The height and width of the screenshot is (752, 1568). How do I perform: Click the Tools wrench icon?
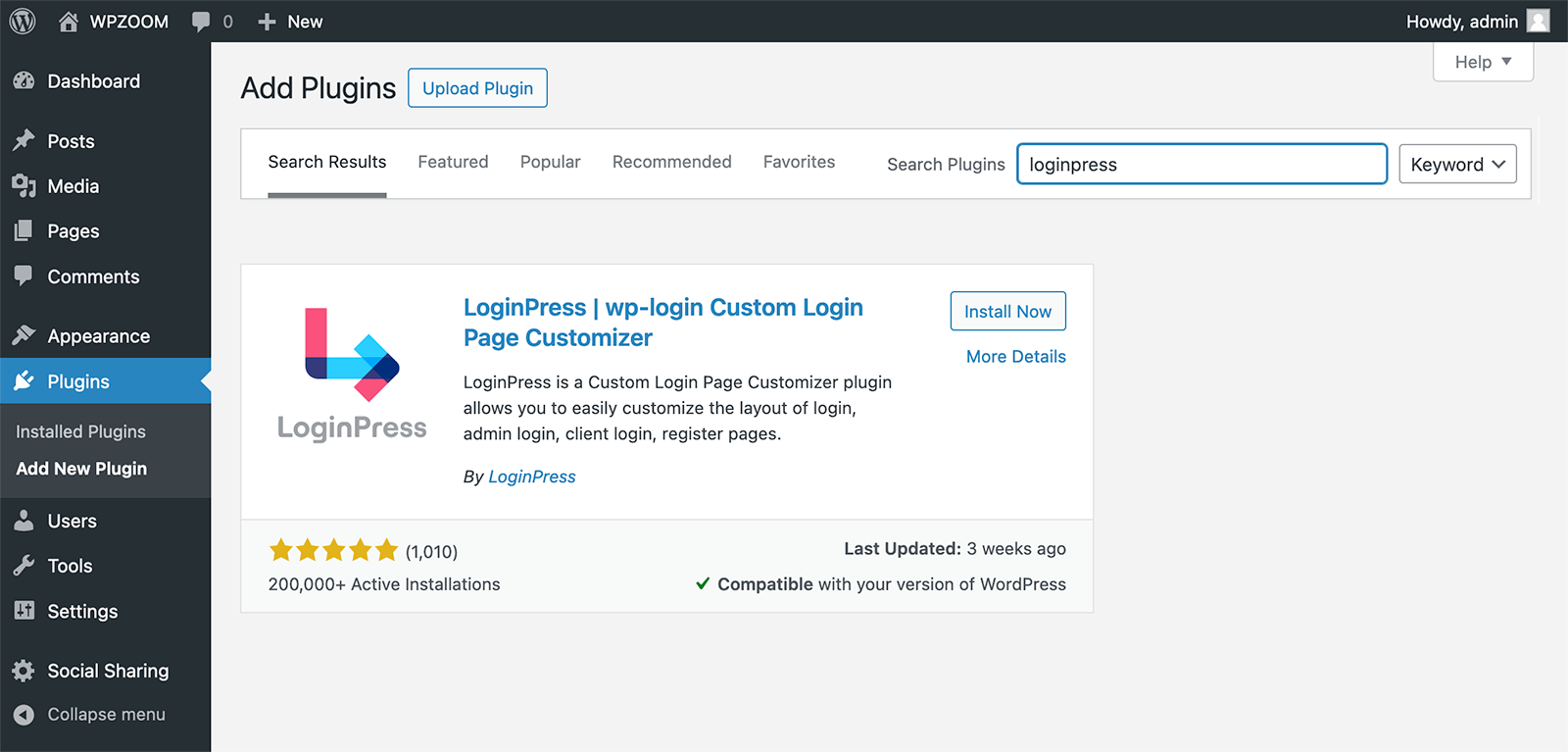pyautogui.click(x=24, y=566)
